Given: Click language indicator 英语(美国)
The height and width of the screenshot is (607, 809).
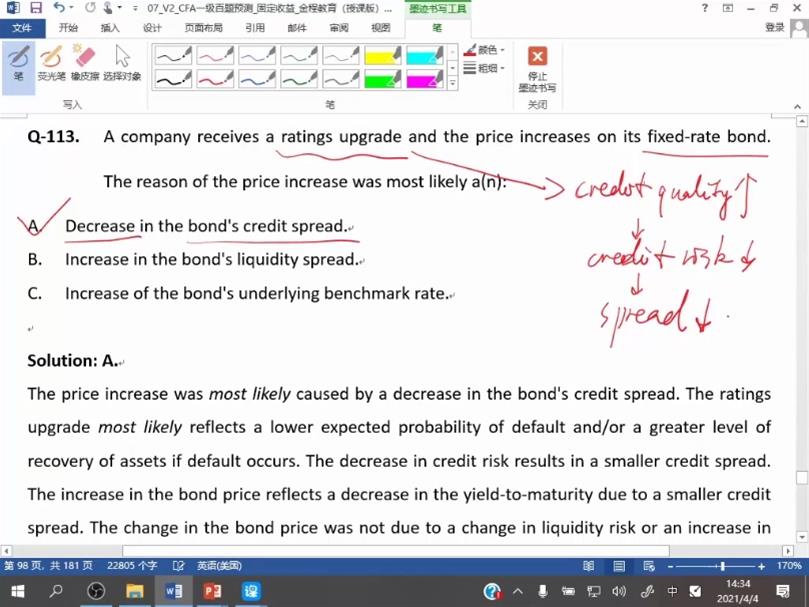Looking at the screenshot, I should click(x=219, y=566).
